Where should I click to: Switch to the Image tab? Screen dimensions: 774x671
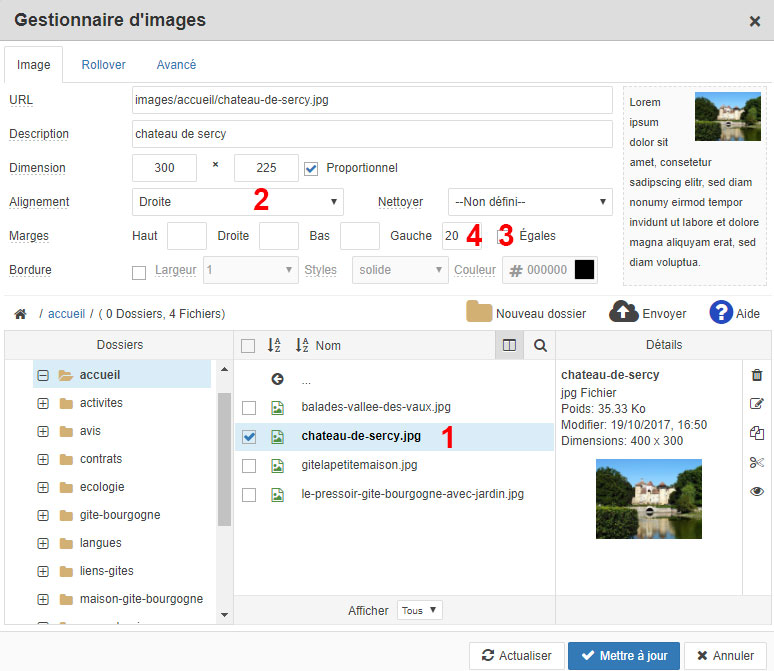tap(34, 65)
